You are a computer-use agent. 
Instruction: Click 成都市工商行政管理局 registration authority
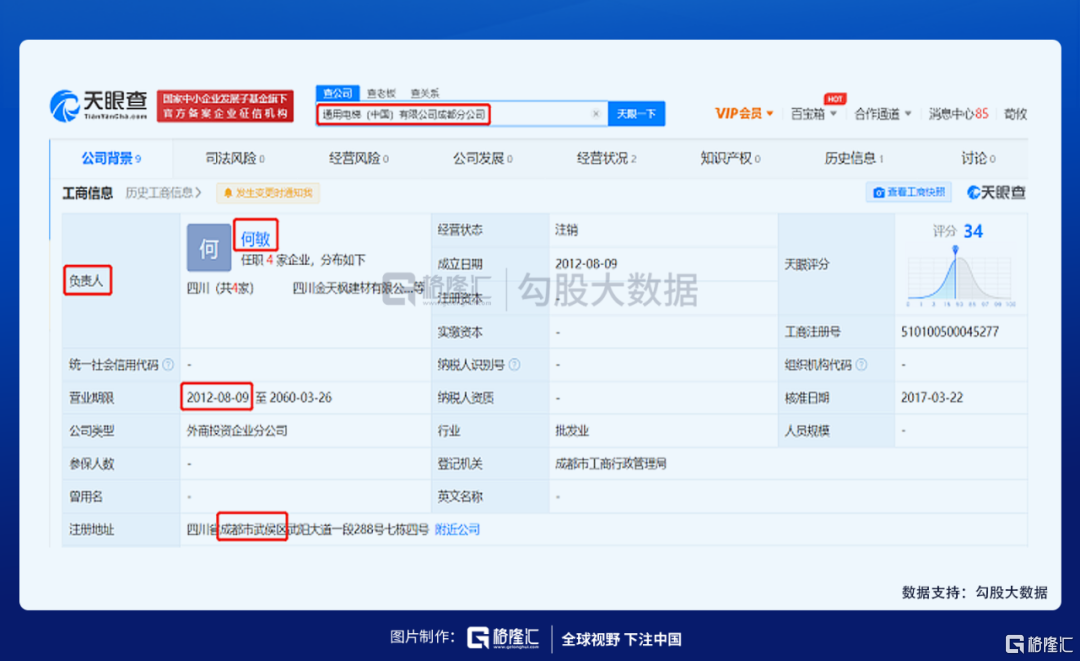click(x=611, y=464)
